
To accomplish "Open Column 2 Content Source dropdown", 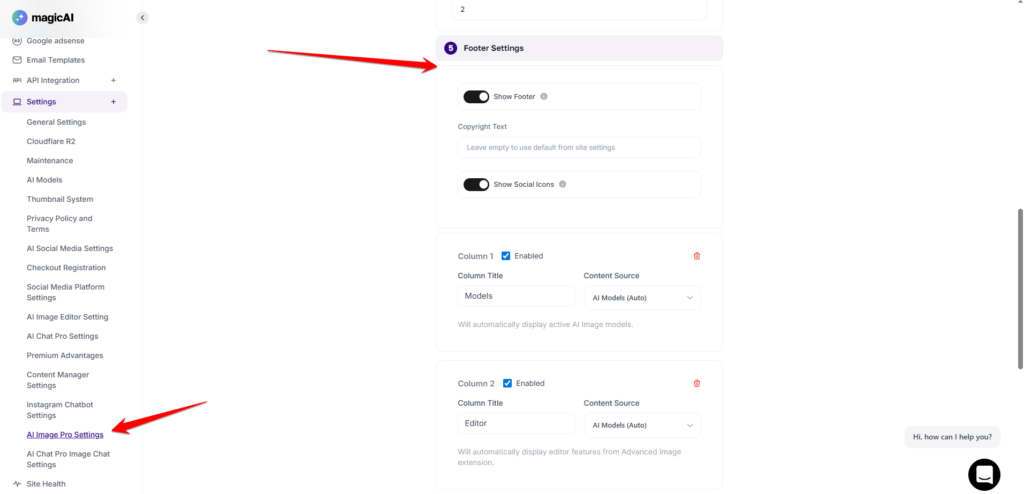I will tap(642, 425).
